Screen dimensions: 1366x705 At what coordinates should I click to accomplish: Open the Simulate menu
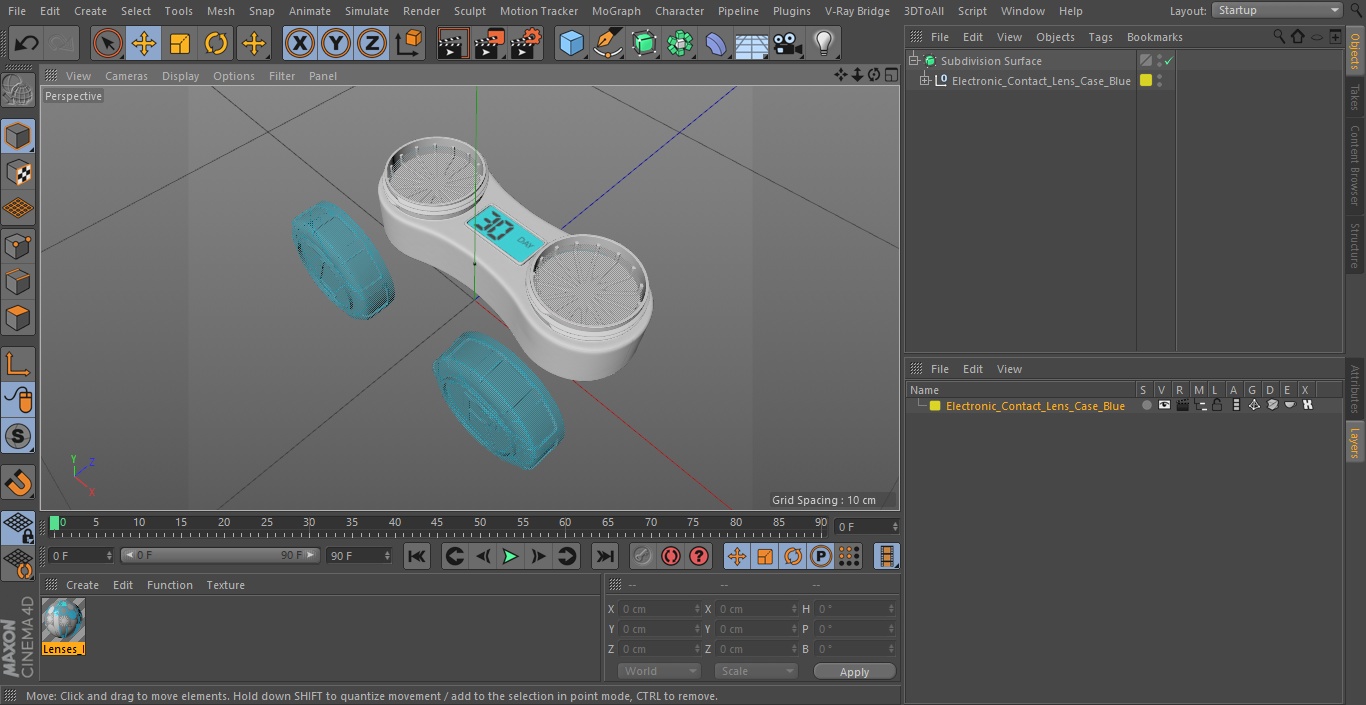[x=367, y=11]
